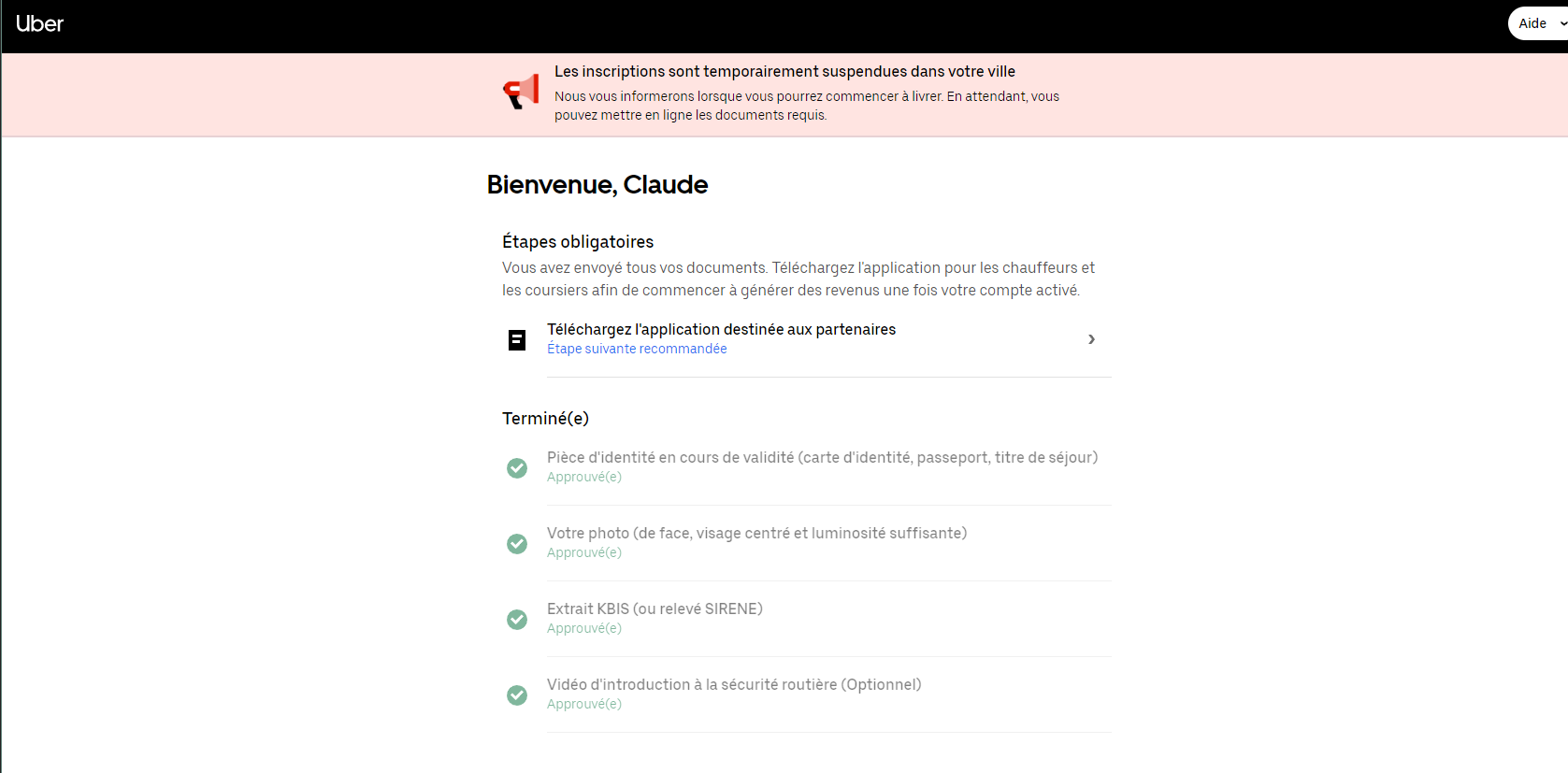Click the green checkmark for Vidéo d'introduction

[x=517, y=694]
